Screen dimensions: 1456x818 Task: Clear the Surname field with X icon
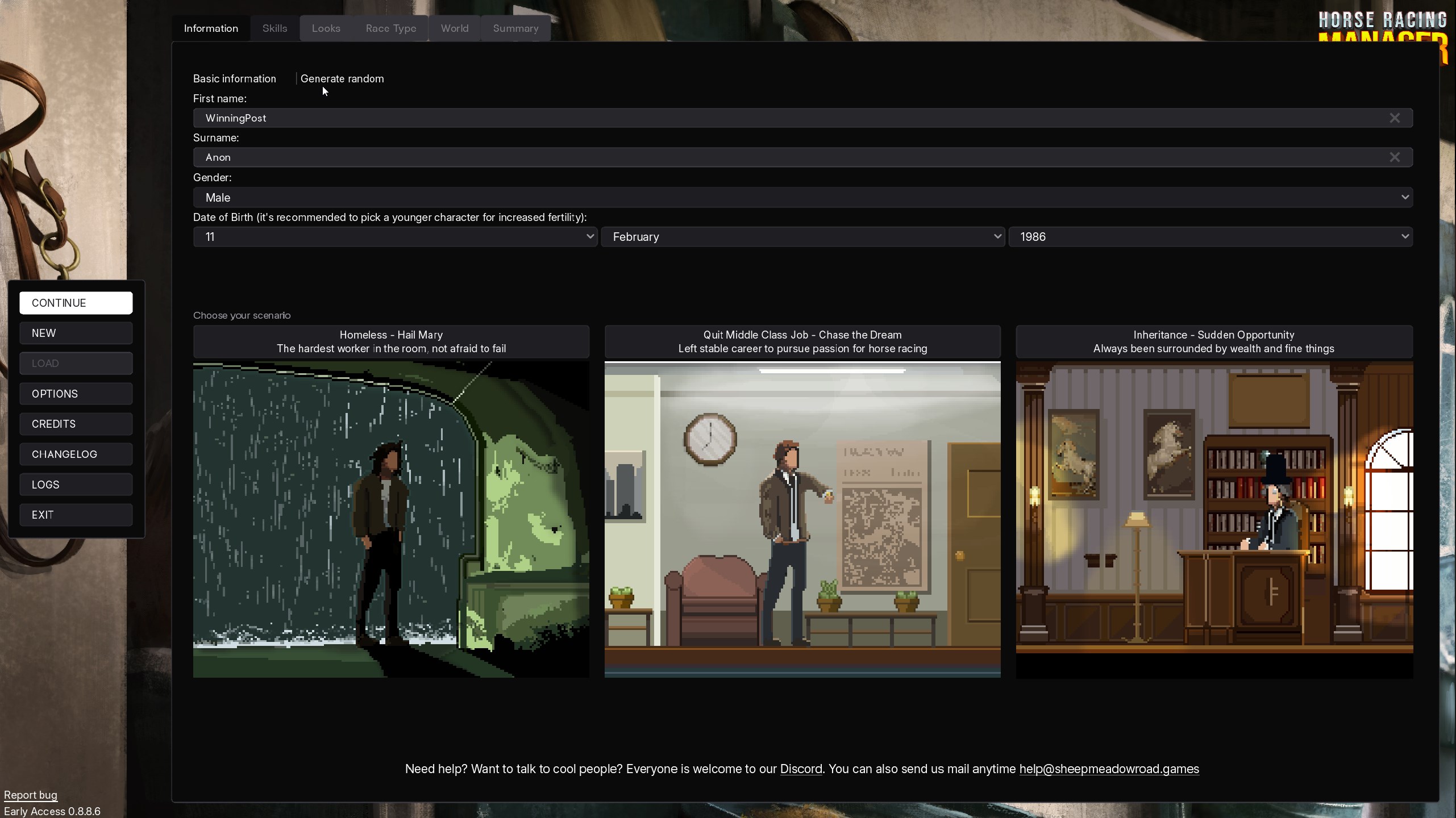click(x=1394, y=157)
